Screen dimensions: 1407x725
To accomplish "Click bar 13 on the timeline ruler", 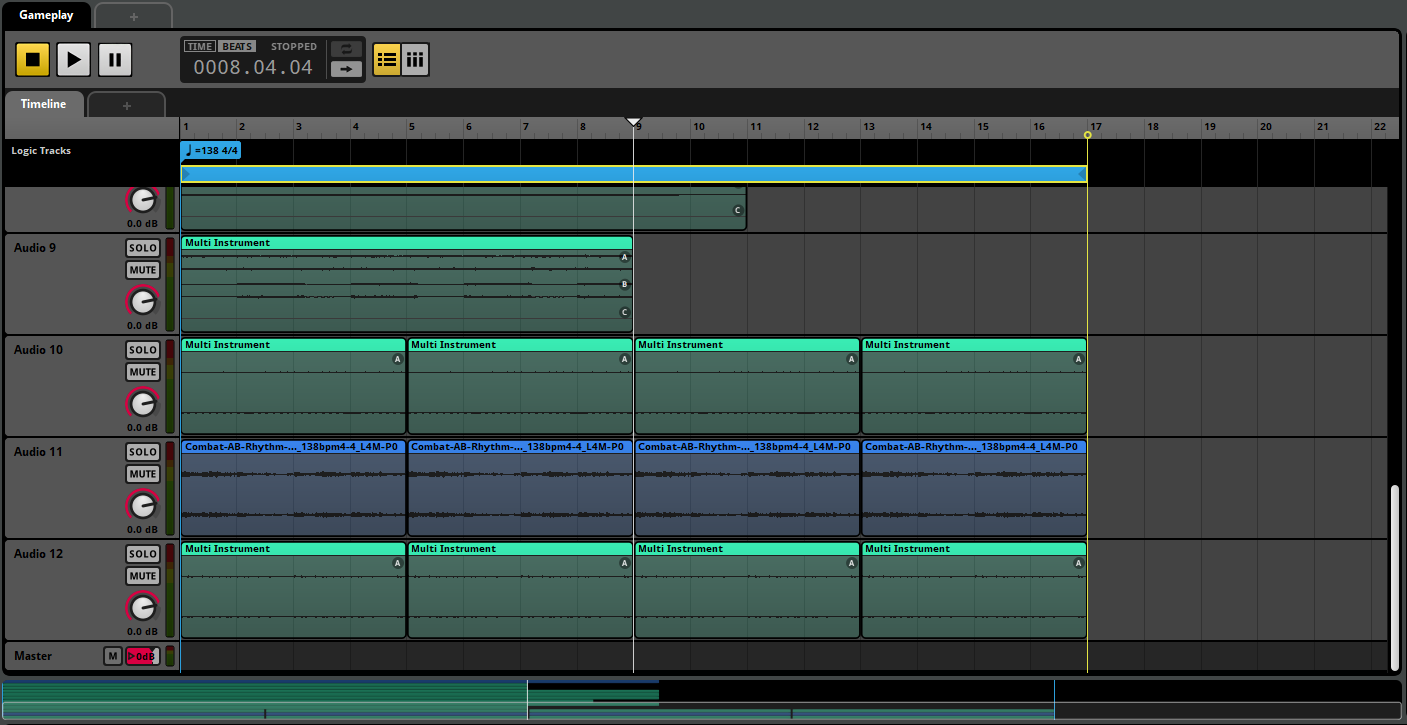I will [x=868, y=127].
